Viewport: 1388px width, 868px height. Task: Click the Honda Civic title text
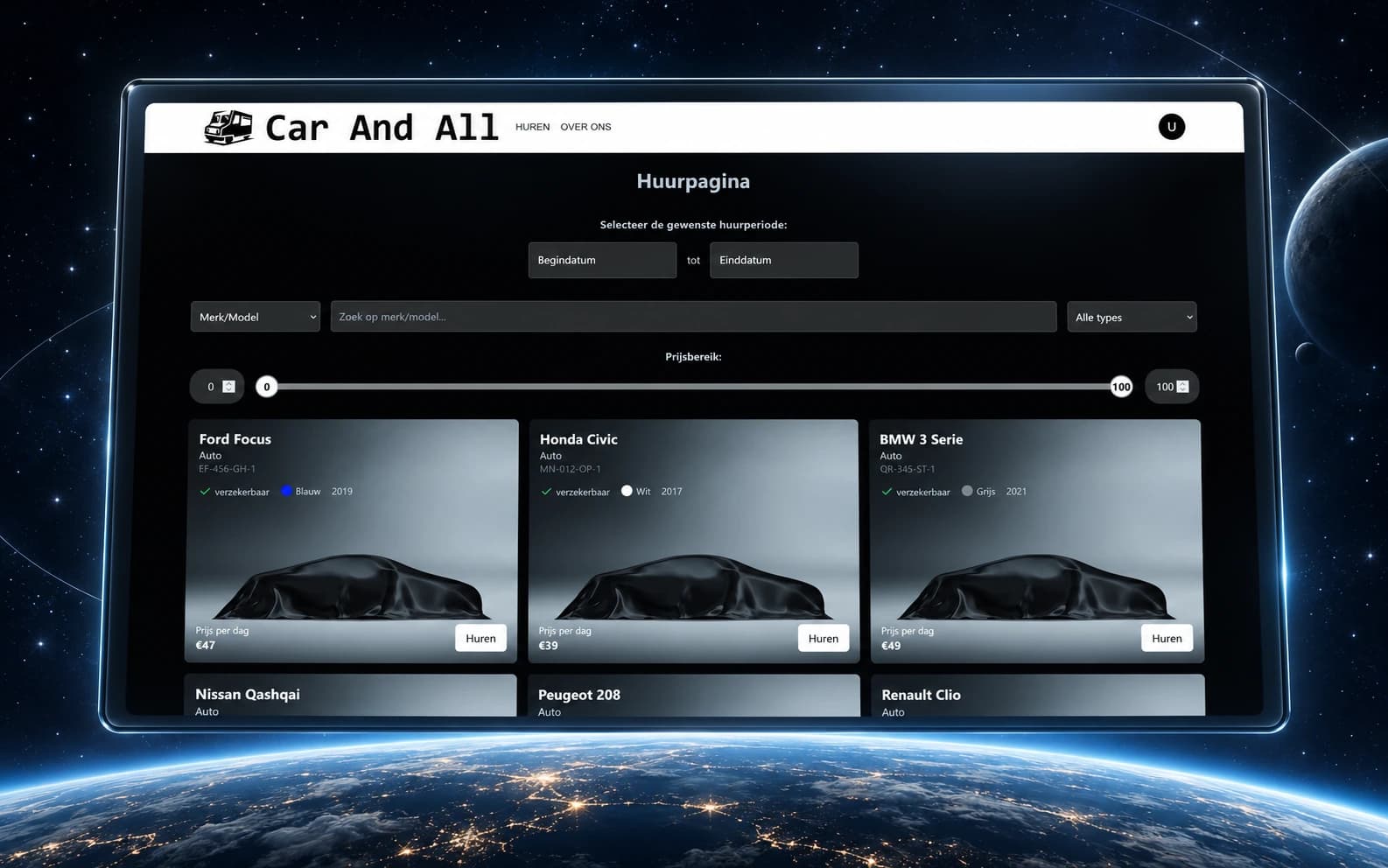tap(578, 439)
